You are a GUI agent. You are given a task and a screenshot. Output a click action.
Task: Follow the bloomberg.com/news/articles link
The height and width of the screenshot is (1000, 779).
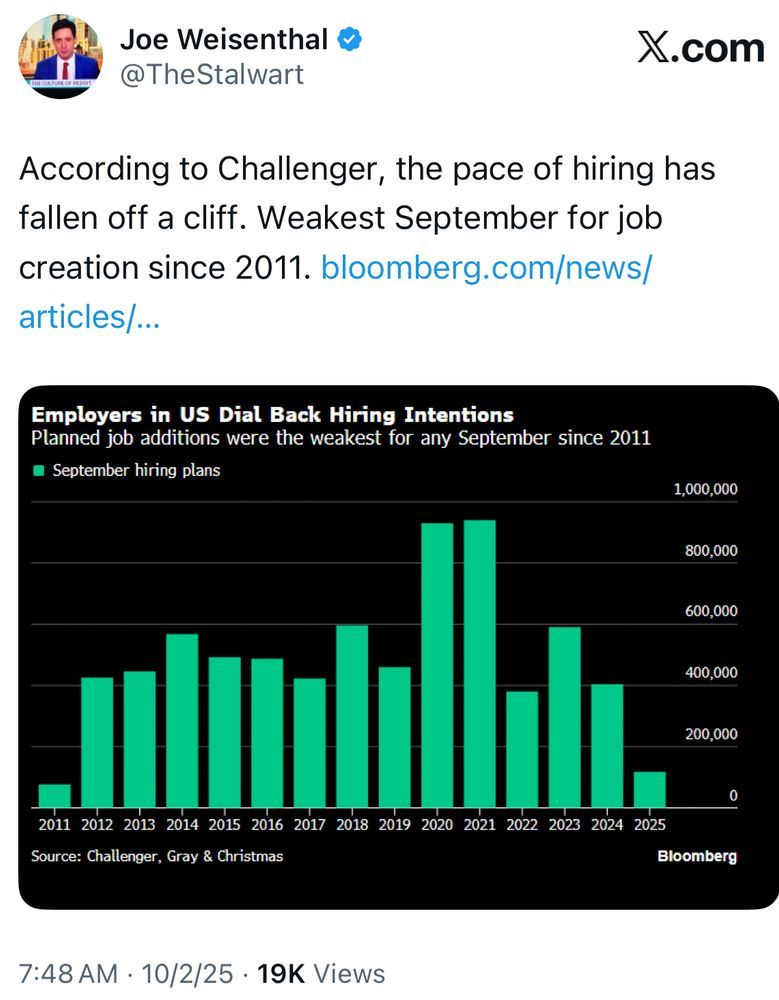tap(335, 291)
